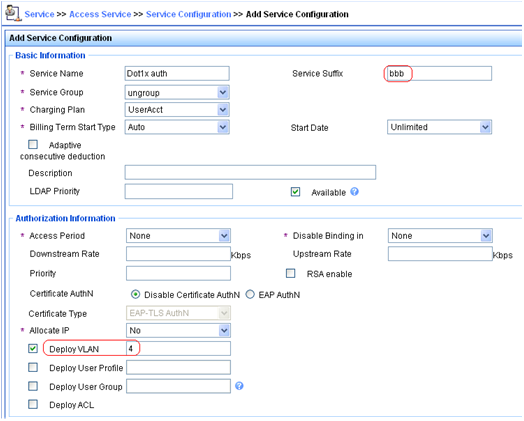Open Service Configuration breadcrumb link

[x=188, y=14]
